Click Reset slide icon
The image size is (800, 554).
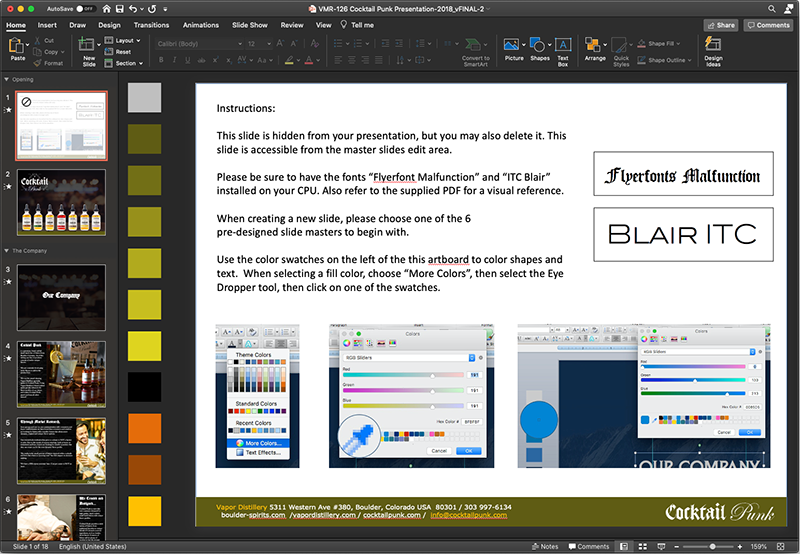coord(109,52)
